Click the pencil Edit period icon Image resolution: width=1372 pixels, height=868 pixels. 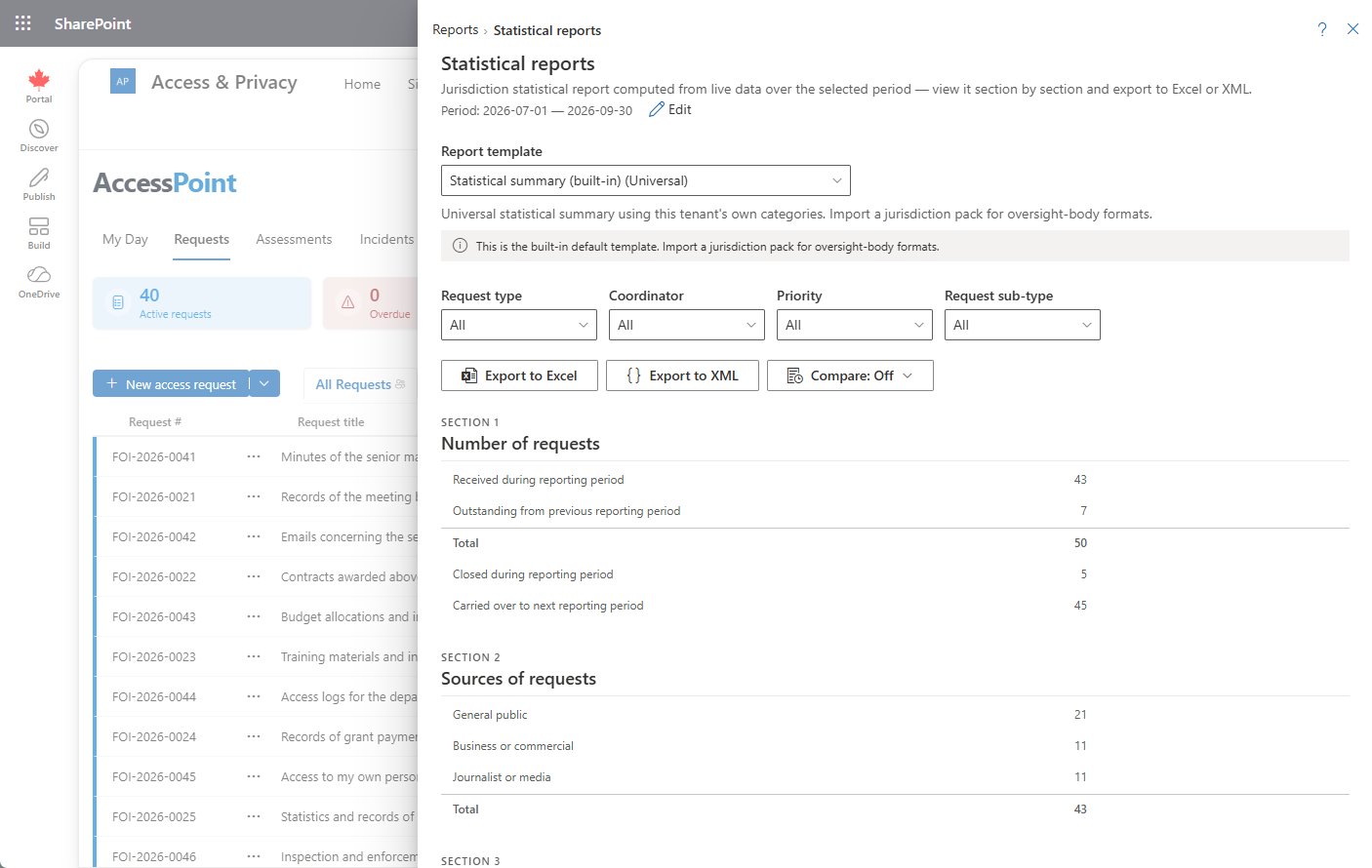point(657,109)
